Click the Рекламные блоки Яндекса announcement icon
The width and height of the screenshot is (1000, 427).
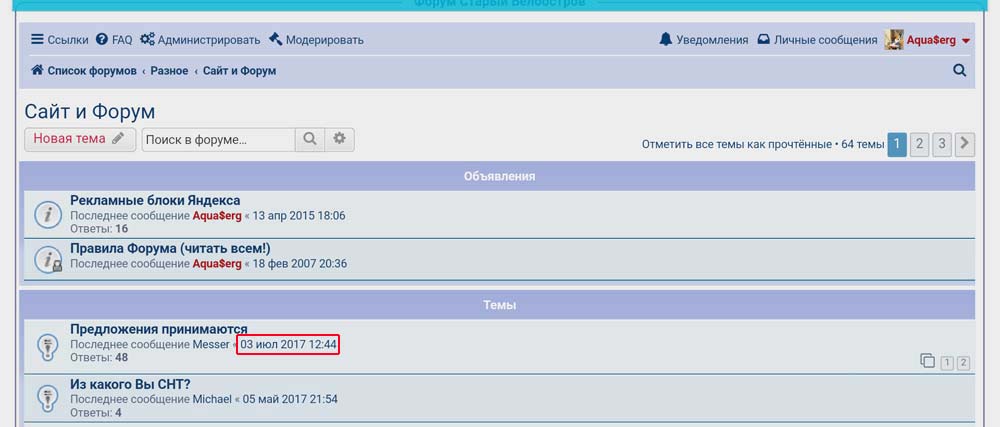point(48,214)
